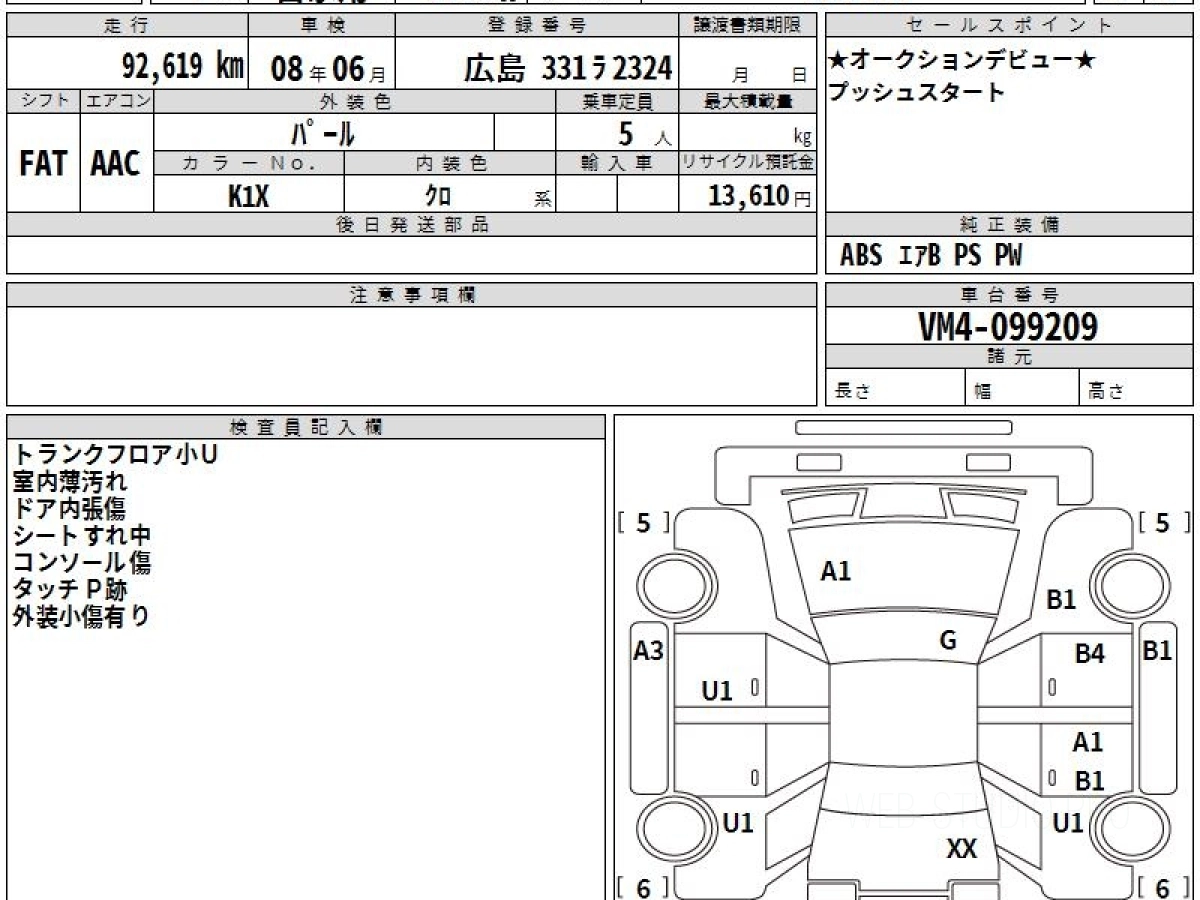
Task: Click the 乗車定員 header
Action: [617, 101]
